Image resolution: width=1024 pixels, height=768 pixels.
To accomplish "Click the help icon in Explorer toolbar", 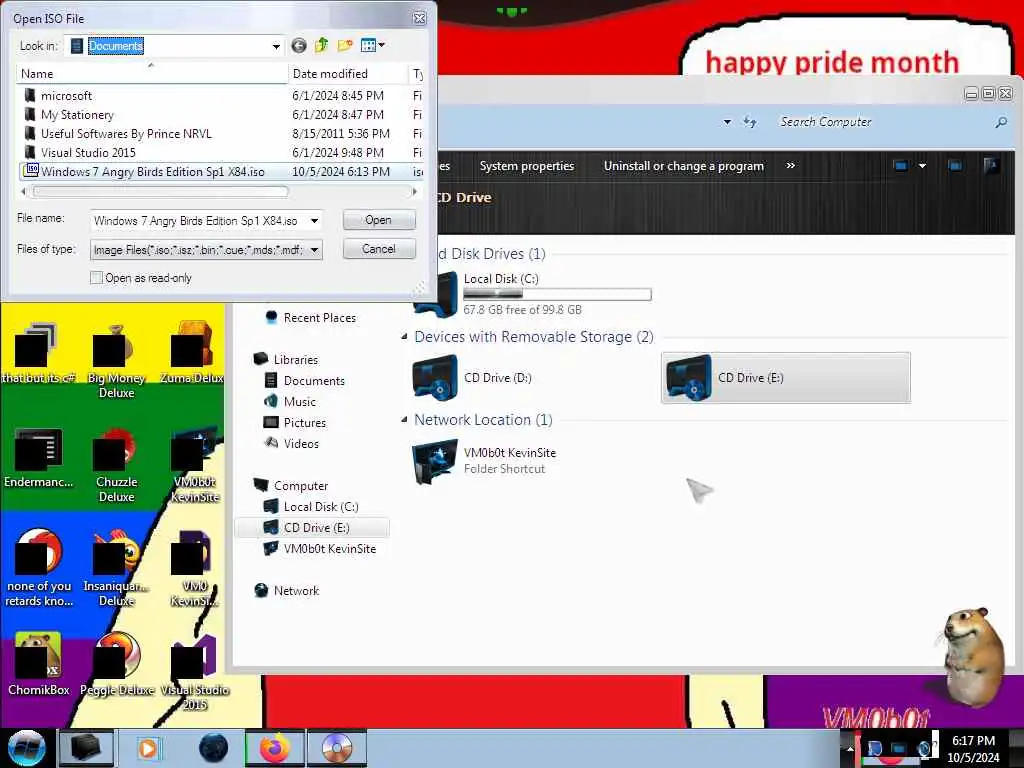I will (x=991, y=166).
